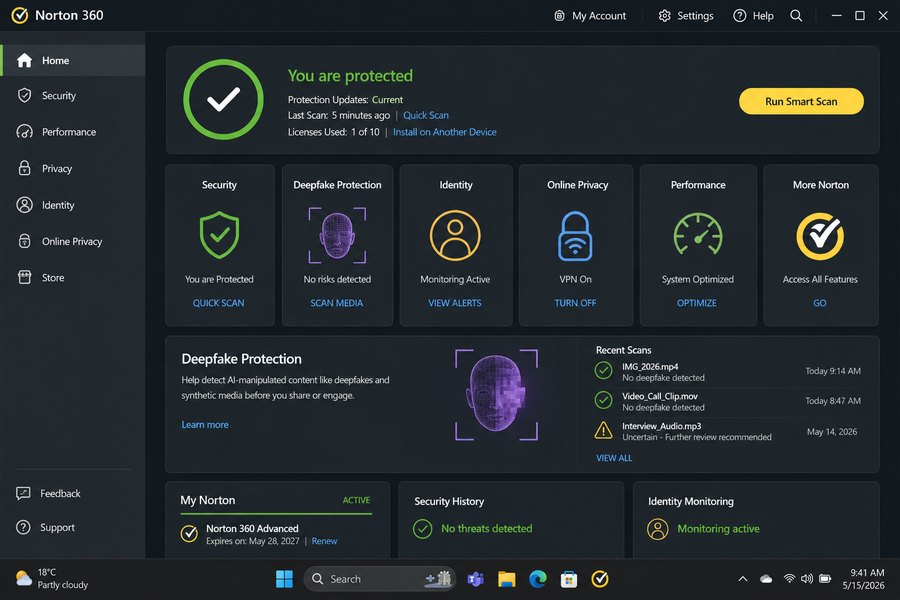Screen dimensions: 900x600
Task: Open Feedback in the sidebar
Action: click(49, 493)
